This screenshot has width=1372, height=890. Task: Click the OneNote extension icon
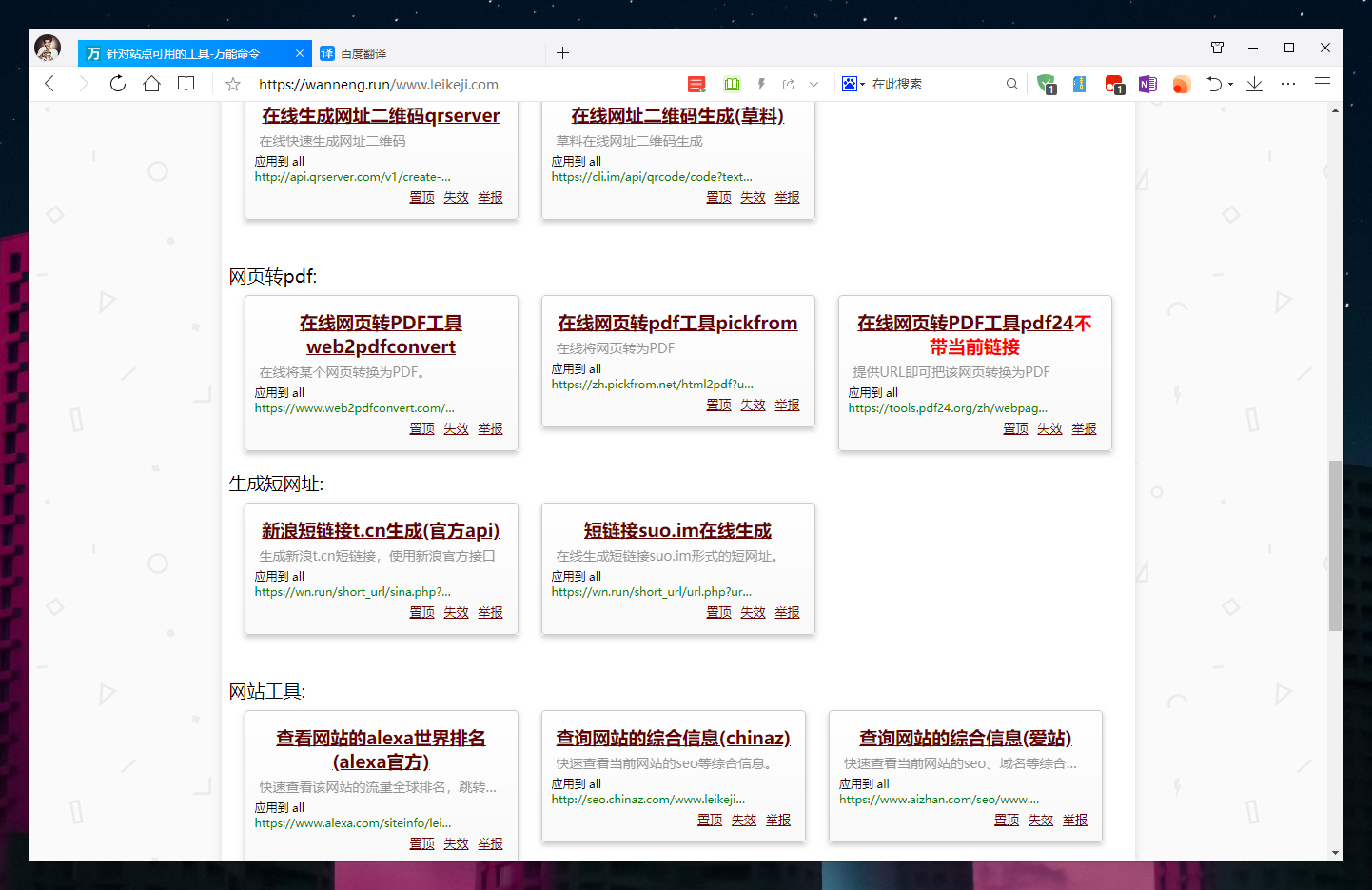[1147, 85]
